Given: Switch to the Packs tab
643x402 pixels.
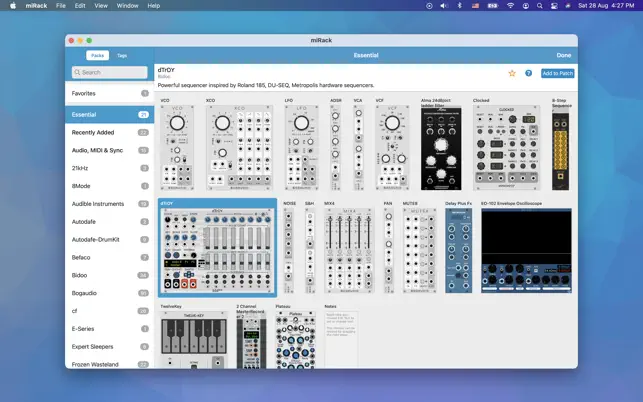Looking at the screenshot, I should (x=98, y=55).
